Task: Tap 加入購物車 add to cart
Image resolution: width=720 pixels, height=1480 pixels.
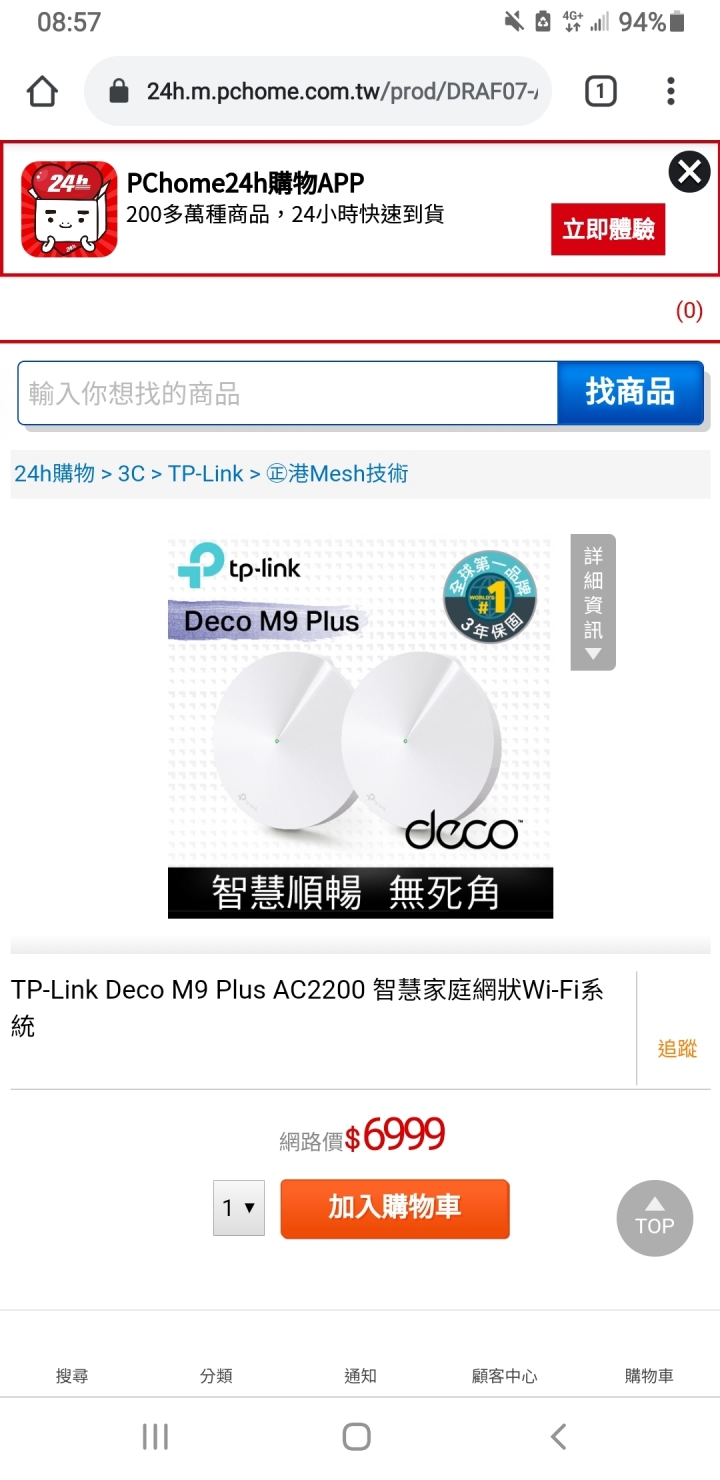Action: tap(395, 1208)
